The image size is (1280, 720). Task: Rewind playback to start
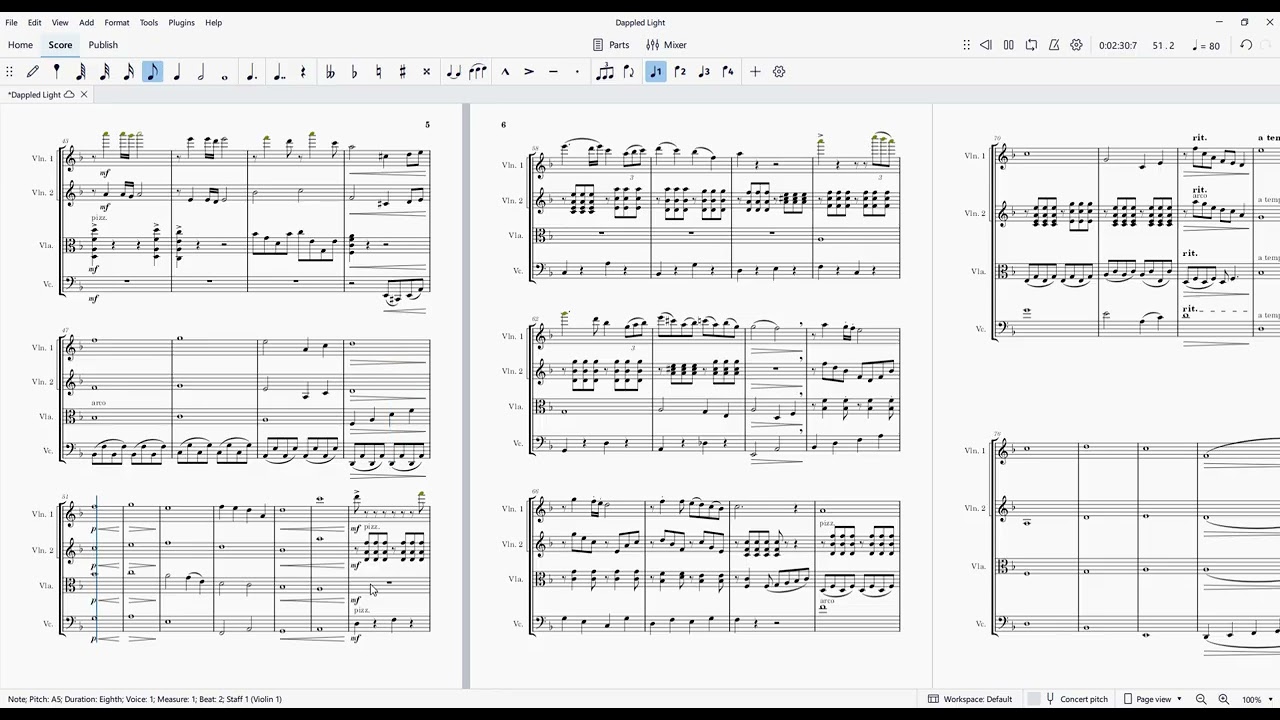(986, 45)
